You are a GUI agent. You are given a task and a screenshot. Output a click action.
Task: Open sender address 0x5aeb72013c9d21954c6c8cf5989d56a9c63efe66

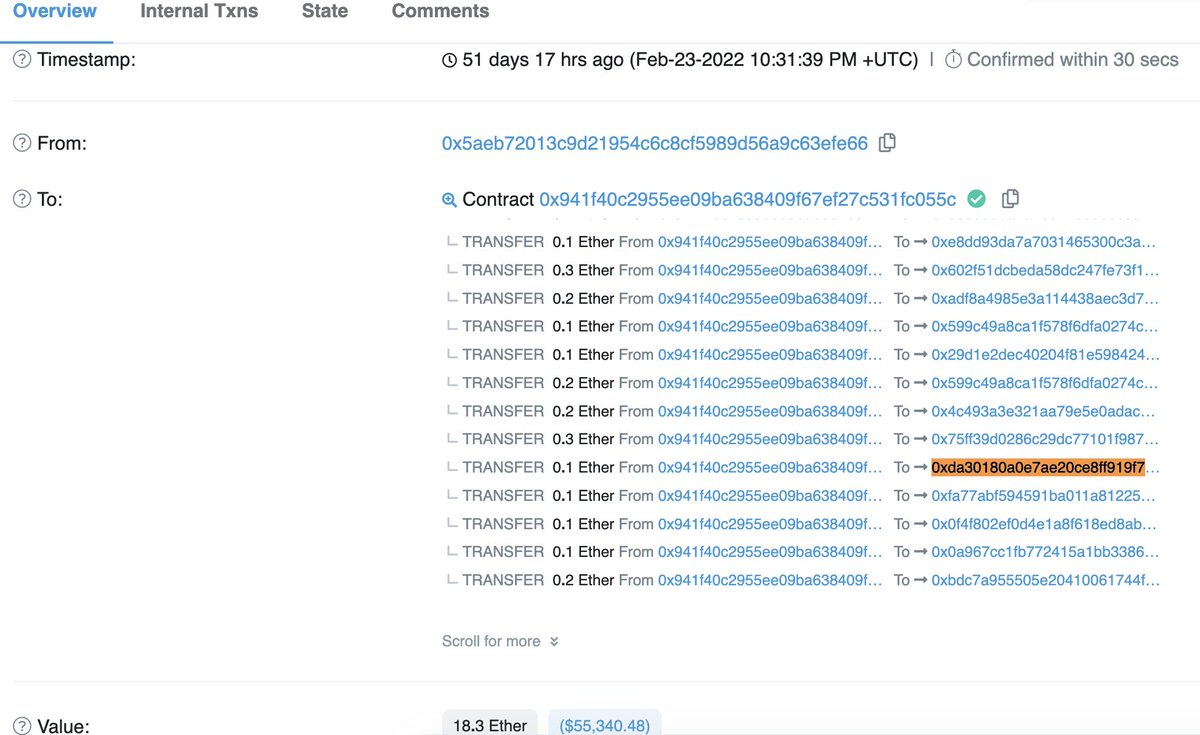tap(655, 143)
